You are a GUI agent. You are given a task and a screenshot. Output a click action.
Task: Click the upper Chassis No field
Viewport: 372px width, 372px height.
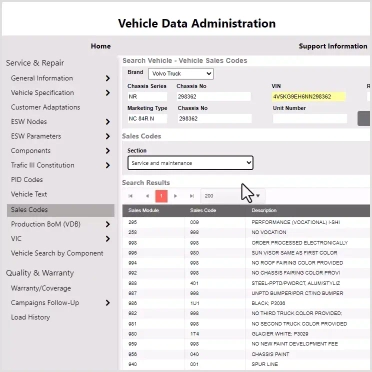point(214,97)
